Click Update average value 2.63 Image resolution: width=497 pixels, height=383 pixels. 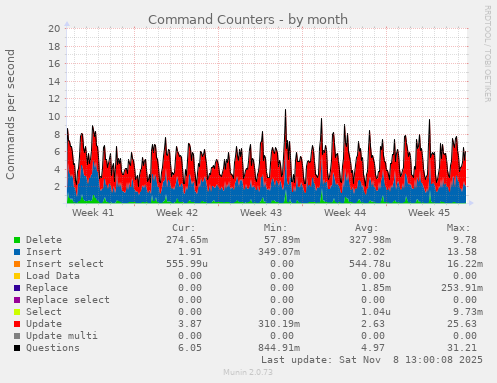point(373,324)
